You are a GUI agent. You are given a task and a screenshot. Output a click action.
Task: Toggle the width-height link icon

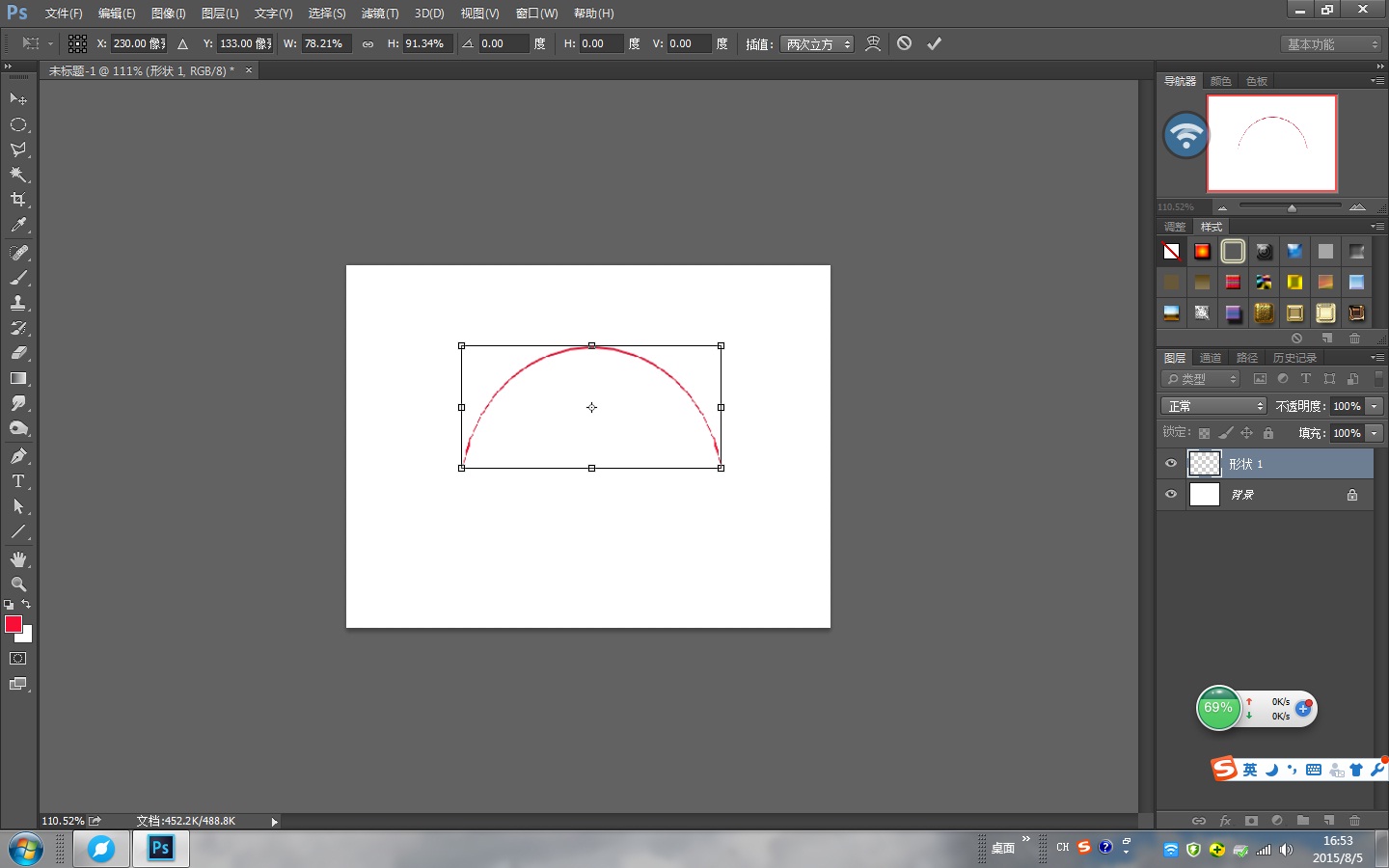(x=368, y=44)
